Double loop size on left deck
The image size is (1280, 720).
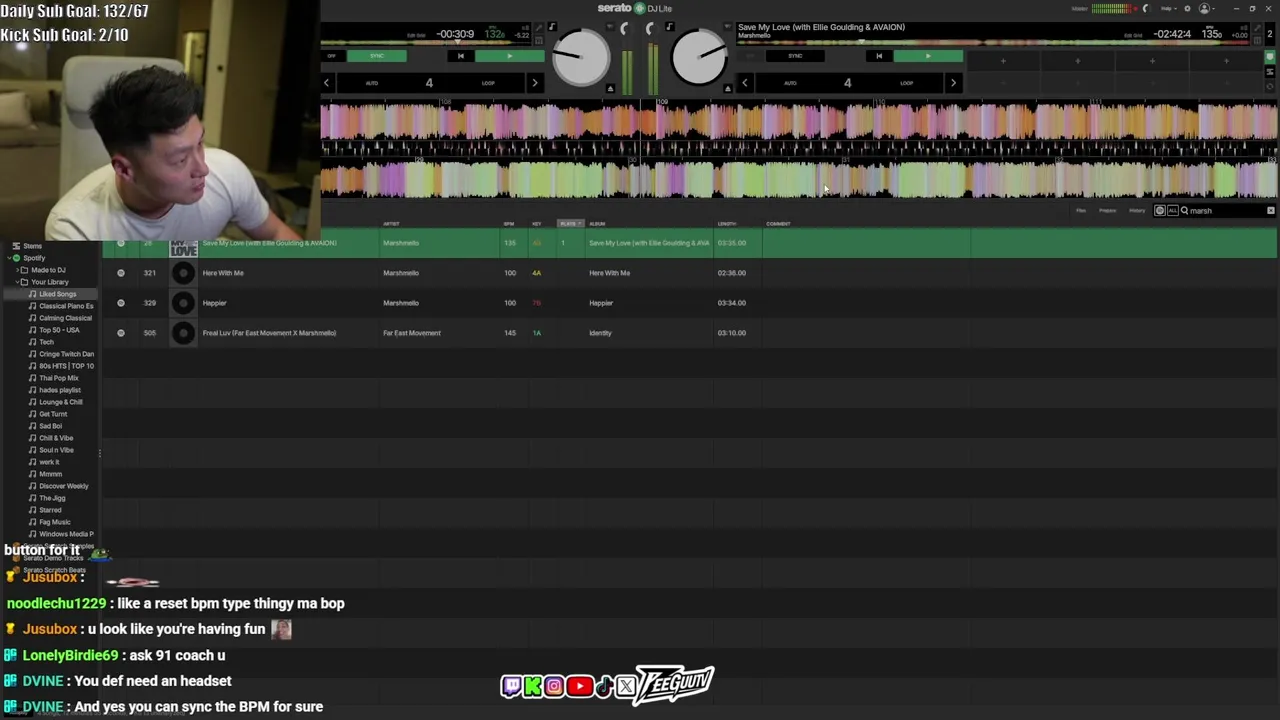click(x=534, y=83)
